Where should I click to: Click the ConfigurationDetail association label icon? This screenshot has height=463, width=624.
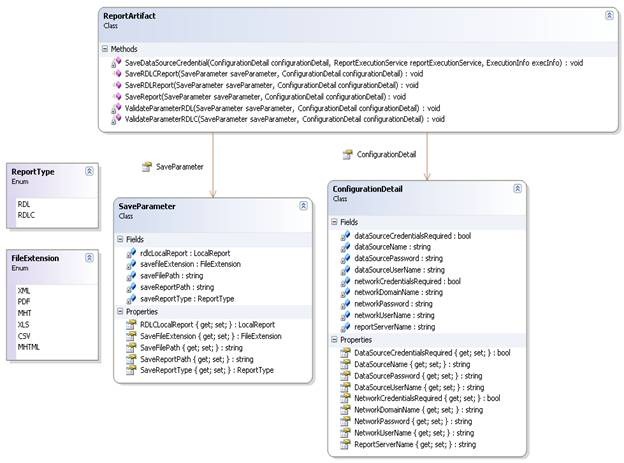point(348,154)
